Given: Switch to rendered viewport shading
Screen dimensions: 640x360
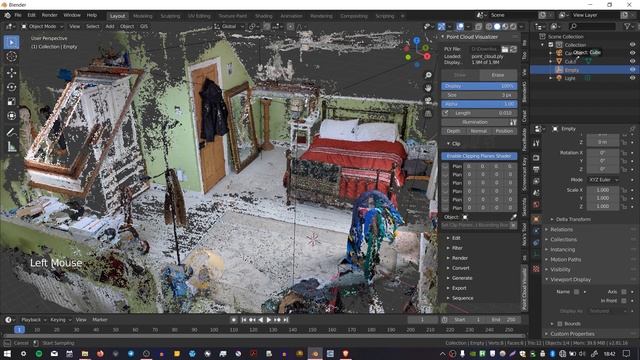Looking at the screenshot, I should tap(513, 27).
